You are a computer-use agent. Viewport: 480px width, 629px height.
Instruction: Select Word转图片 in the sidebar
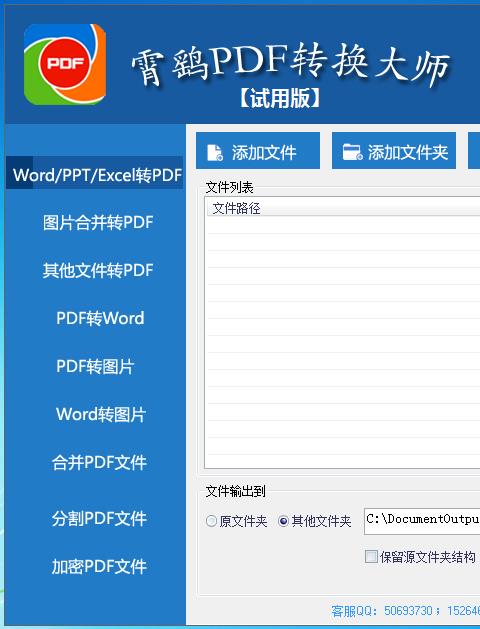(x=101, y=414)
